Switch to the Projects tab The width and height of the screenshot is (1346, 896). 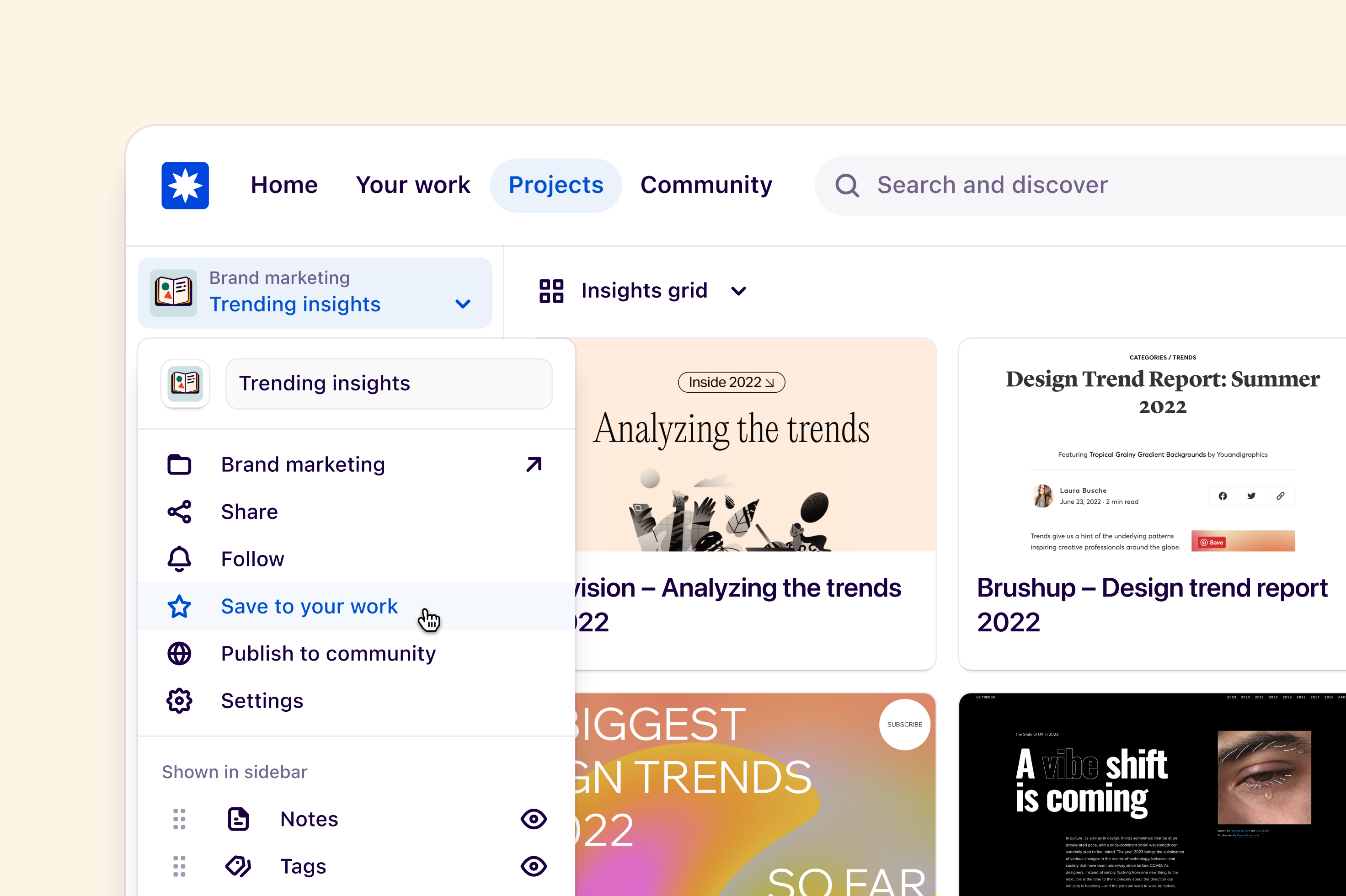pos(555,185)
